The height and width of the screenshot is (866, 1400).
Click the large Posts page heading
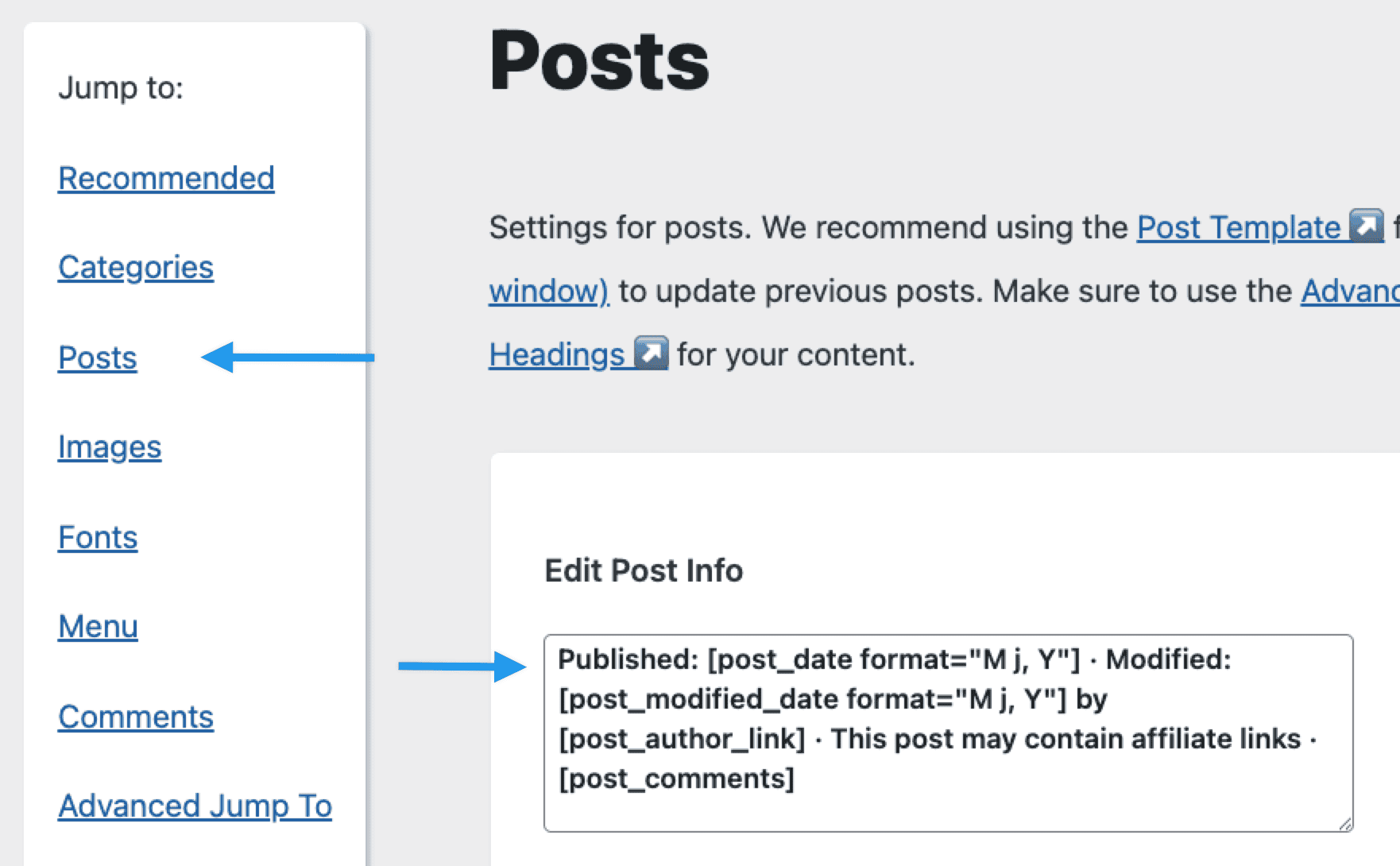(599, 62)
